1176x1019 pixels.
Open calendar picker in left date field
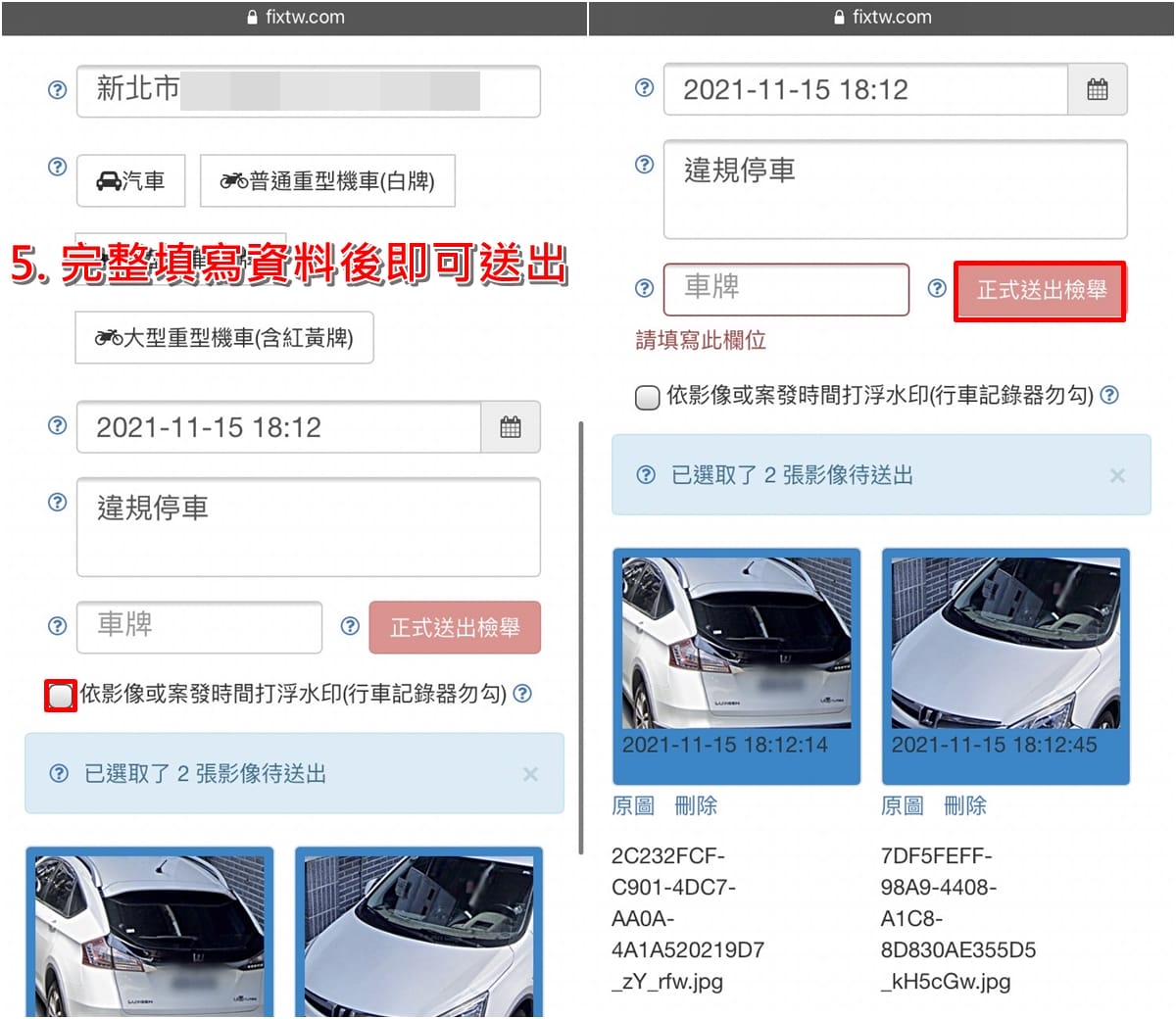511,427
